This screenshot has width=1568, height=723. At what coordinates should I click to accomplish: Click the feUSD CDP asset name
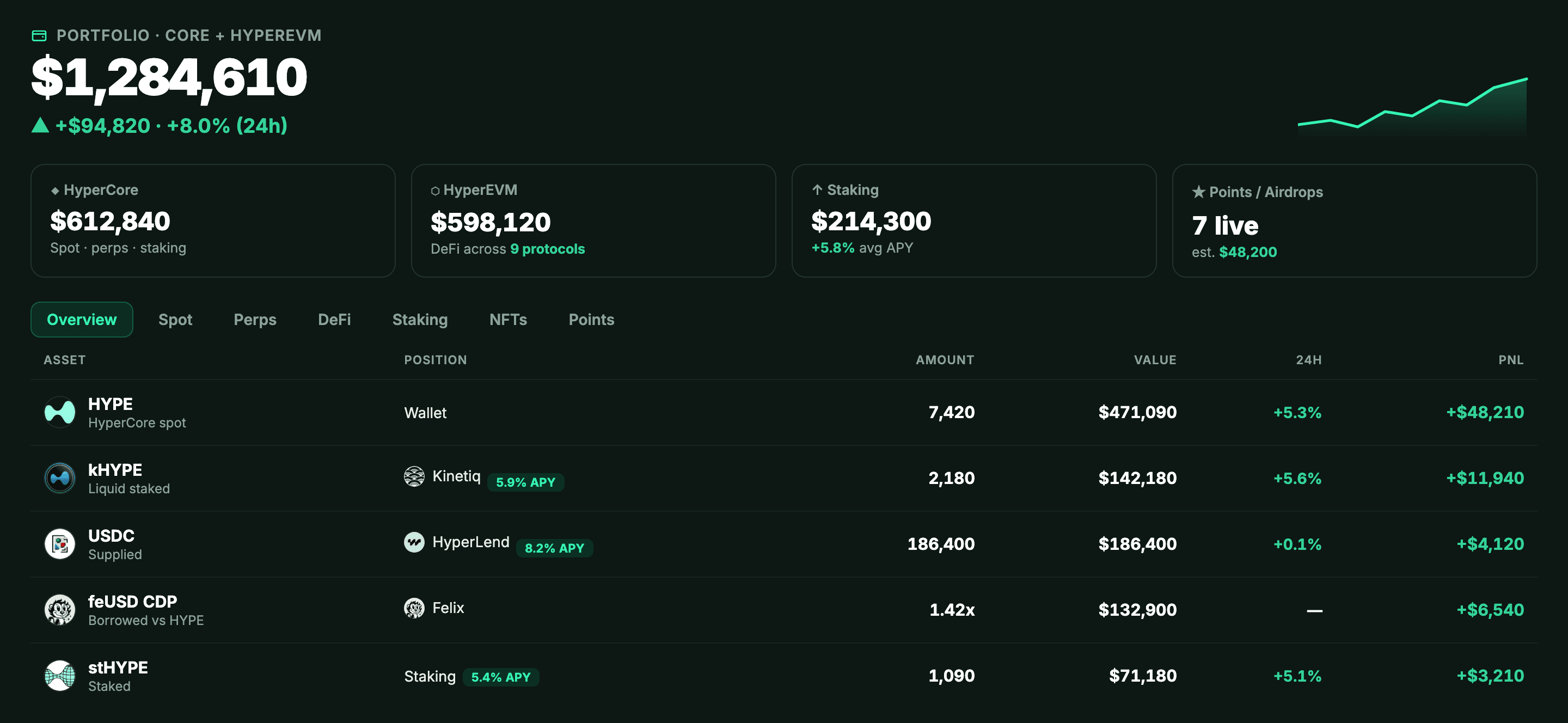pyautogui.click(x=133, y=601)
